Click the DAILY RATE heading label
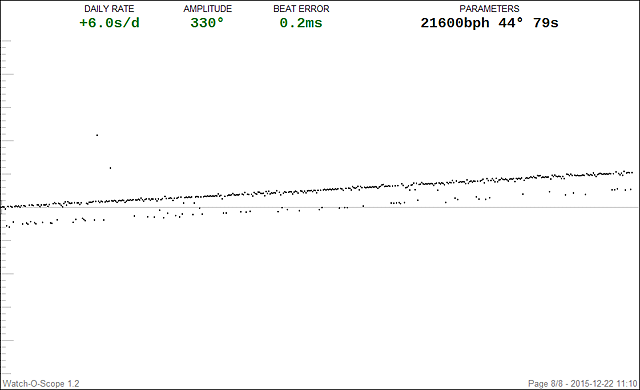 click(x=109, y=9)
